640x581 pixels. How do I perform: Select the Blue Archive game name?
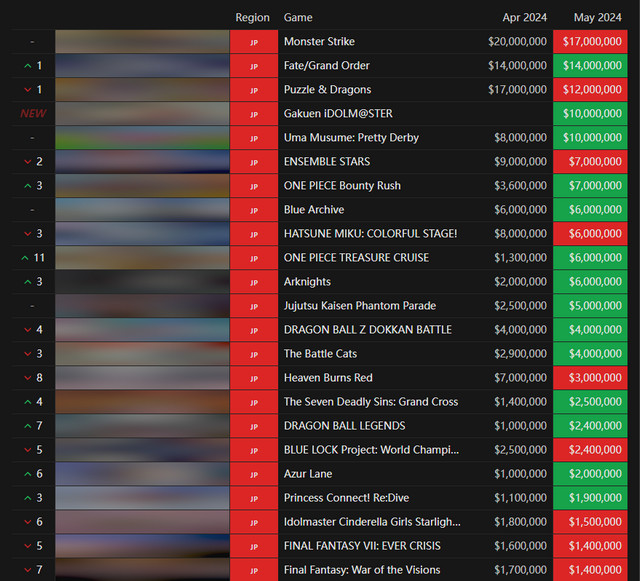click(x=314, y=210)
